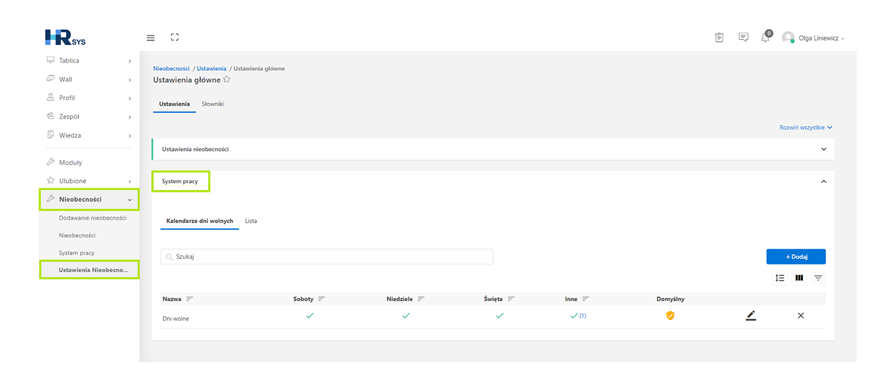Open Olga Liniewicz user menu
Image resolution: width=872 pixels, height=371 pixels.
(821, 38)
